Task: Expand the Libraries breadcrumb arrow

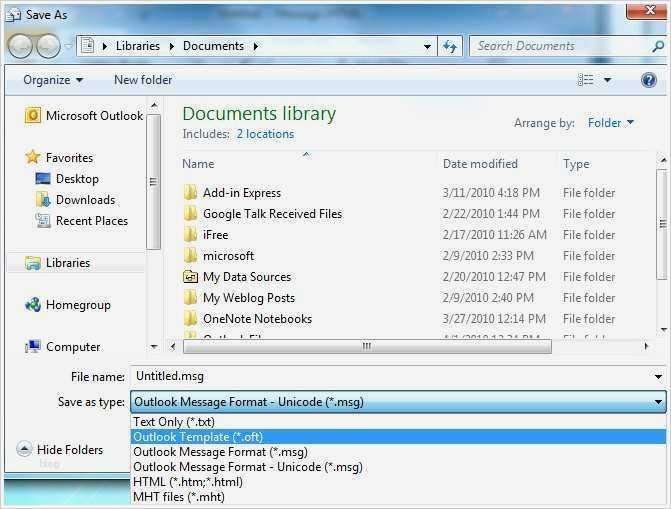Action: click(172, 46)
